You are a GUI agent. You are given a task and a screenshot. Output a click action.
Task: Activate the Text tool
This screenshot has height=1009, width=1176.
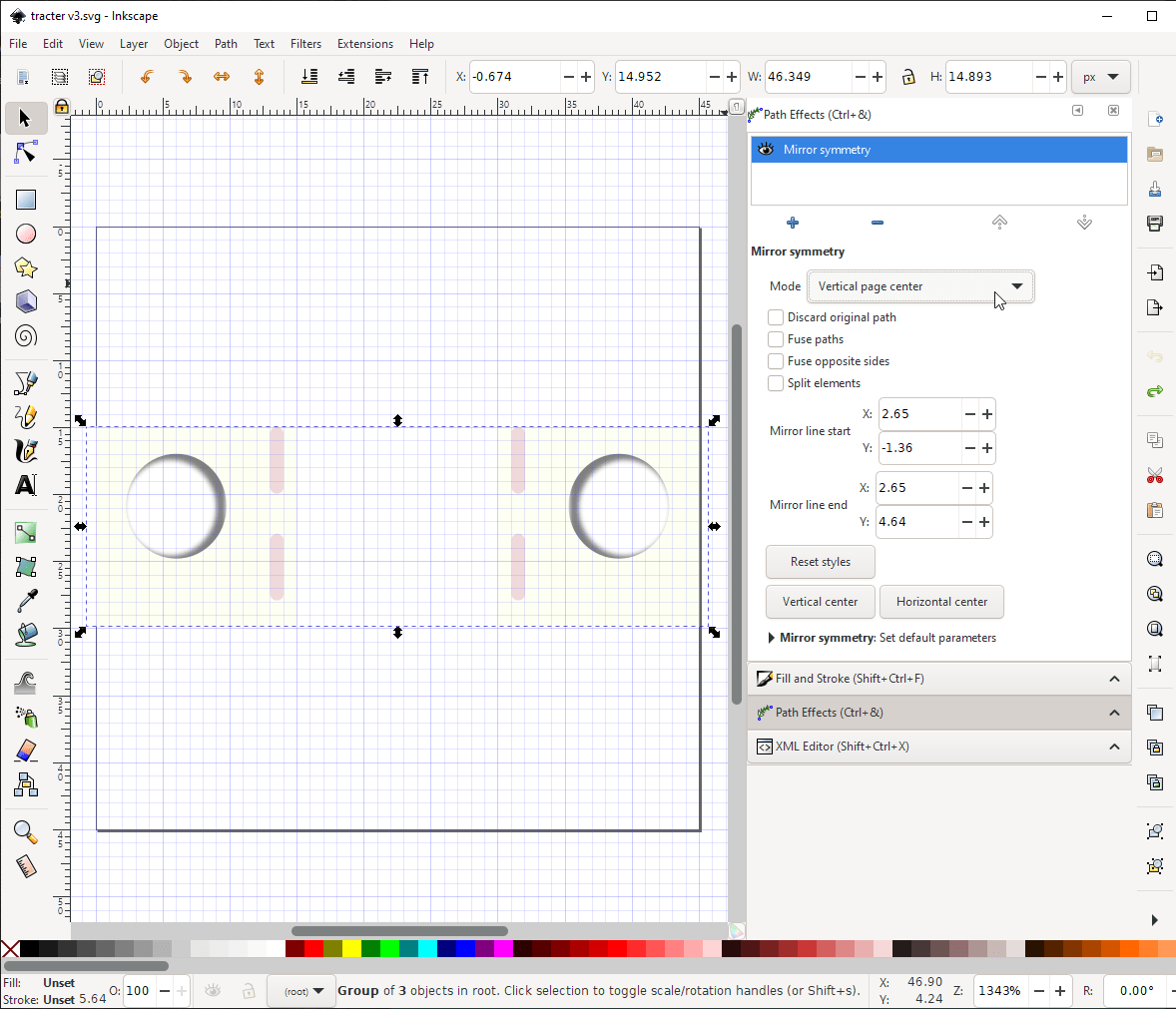coord(26,485)
